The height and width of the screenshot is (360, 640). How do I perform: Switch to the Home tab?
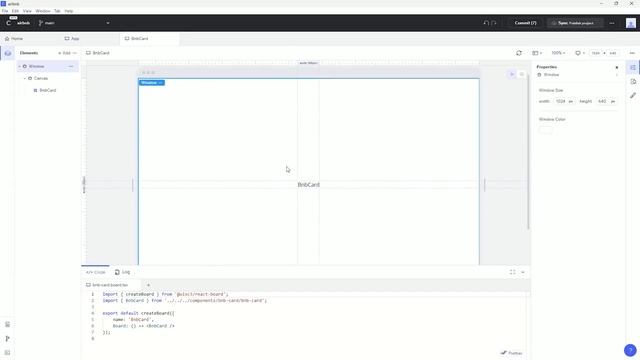pos(14,38)
